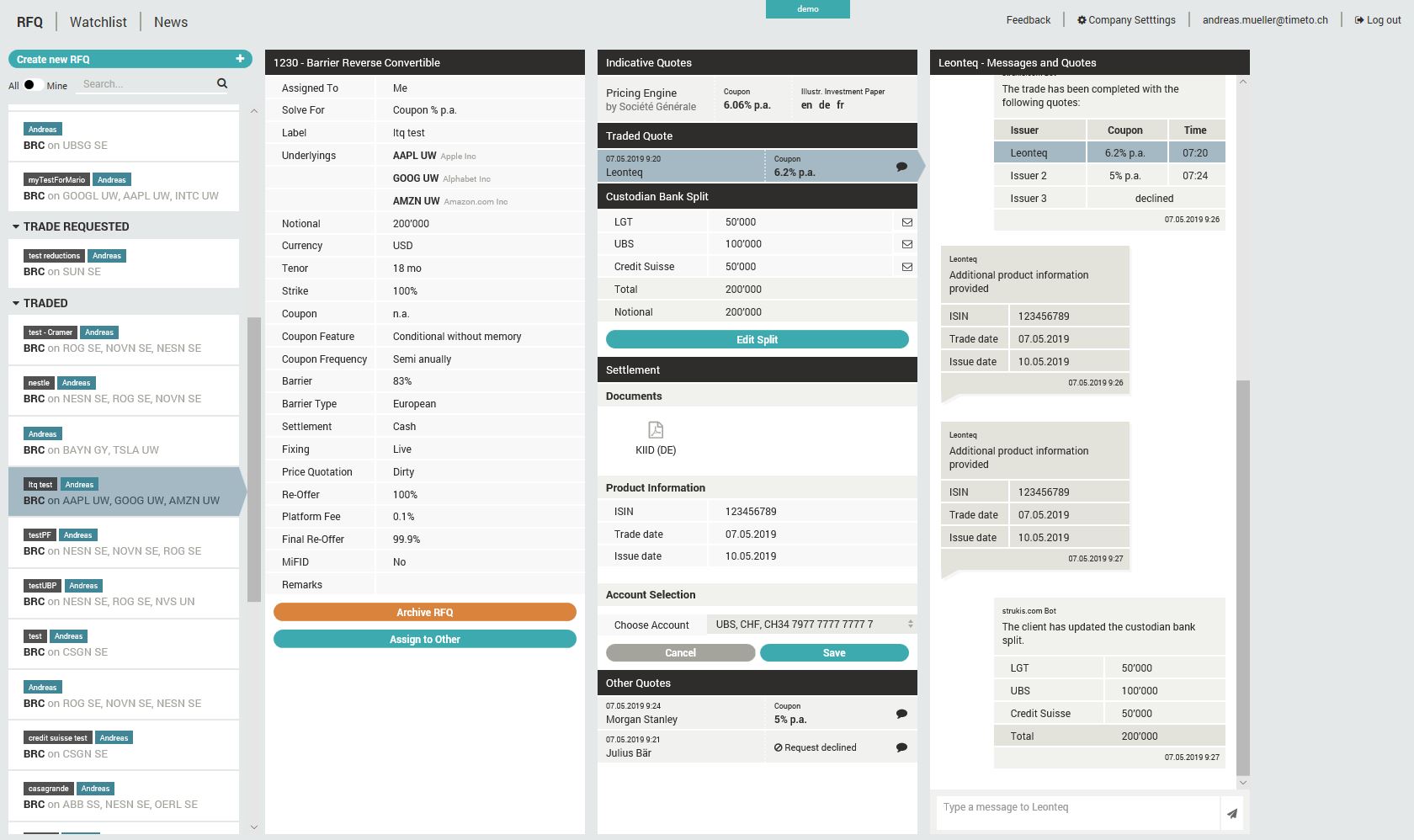Select the de language for investment paper
Screen dimensions: 1414x840
[825, 105]
